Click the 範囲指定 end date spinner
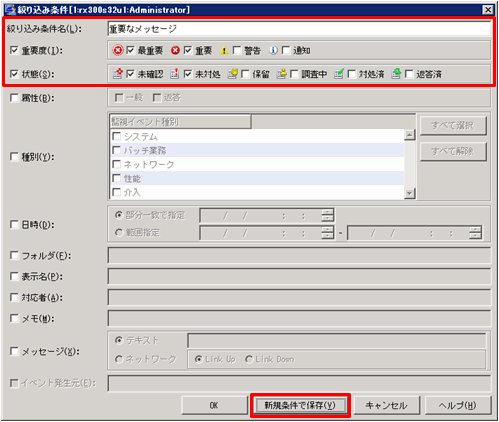This screenshot has height=422, width=499. click(475, 232)
